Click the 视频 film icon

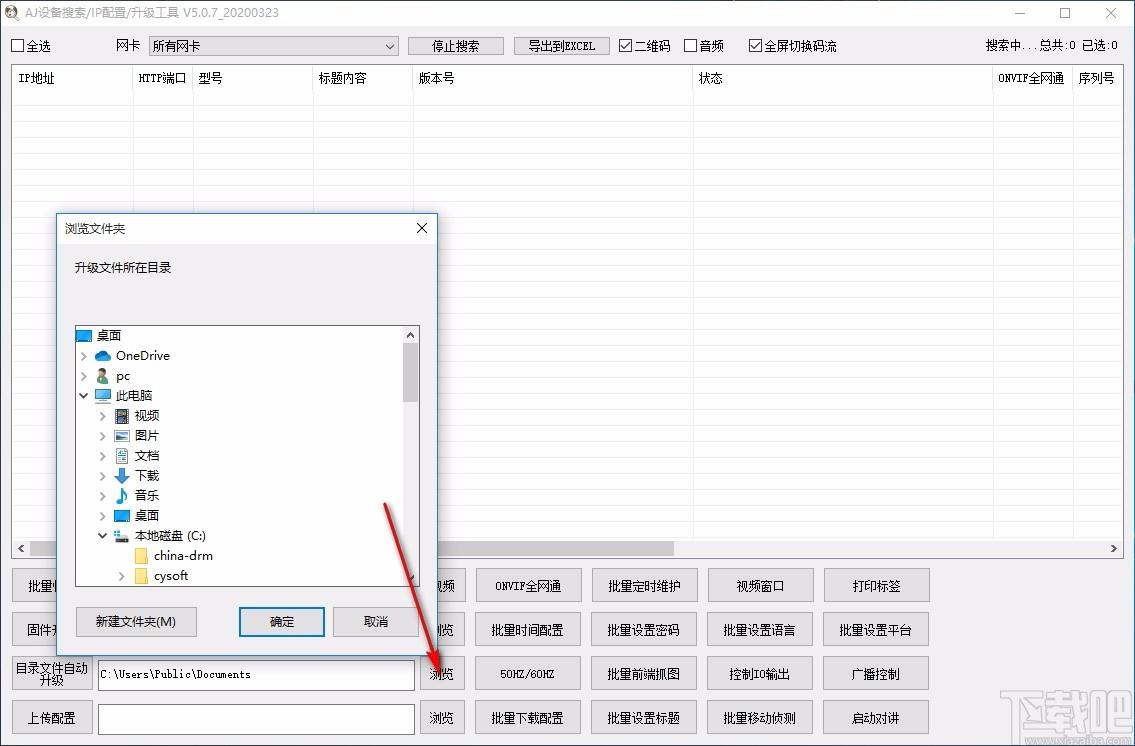pyautogui.click(x=122, y=415)
